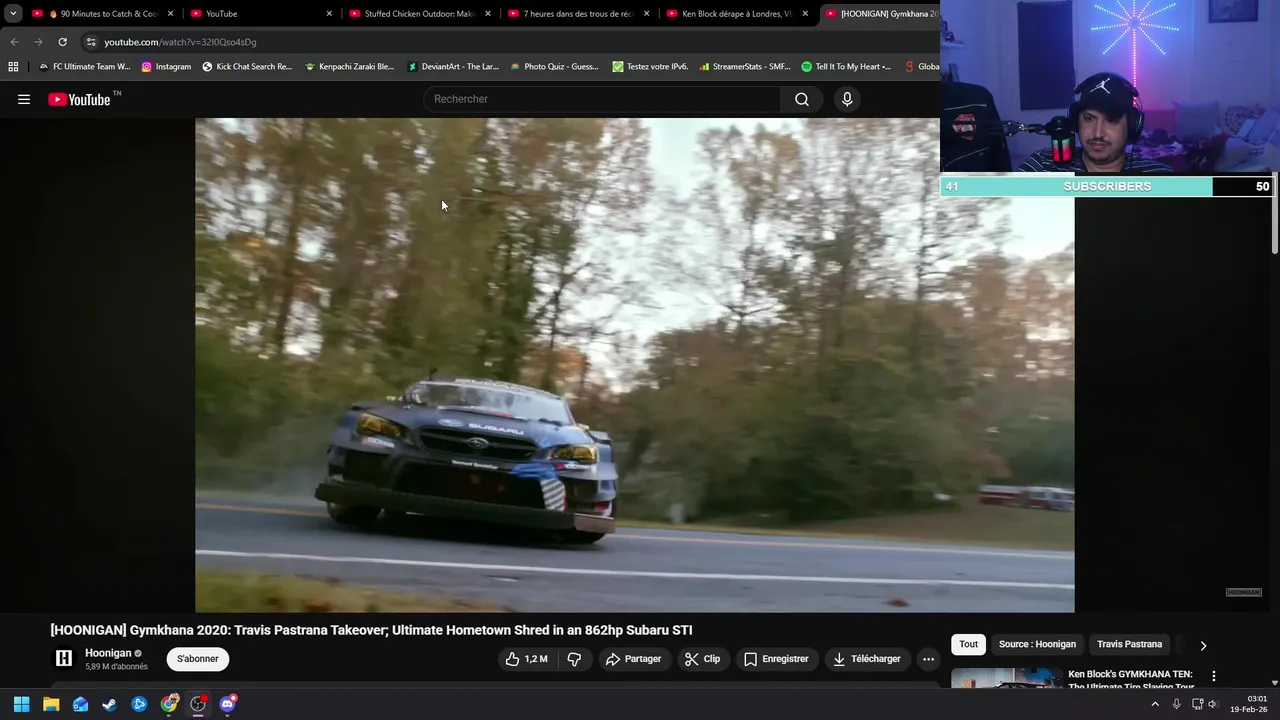Screen dimensions: 1280x720
Task: Open volume control in the system tray
Action: (x=1213, y=704)
